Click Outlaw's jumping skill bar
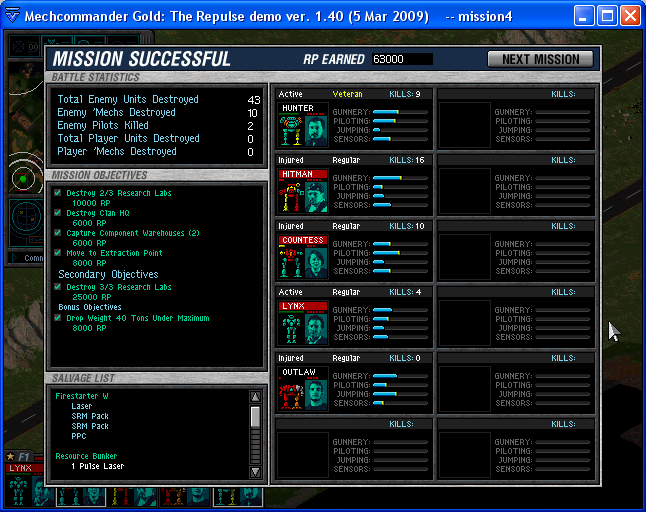Viewport: 646px width, 512px height. tap(400, 394)
